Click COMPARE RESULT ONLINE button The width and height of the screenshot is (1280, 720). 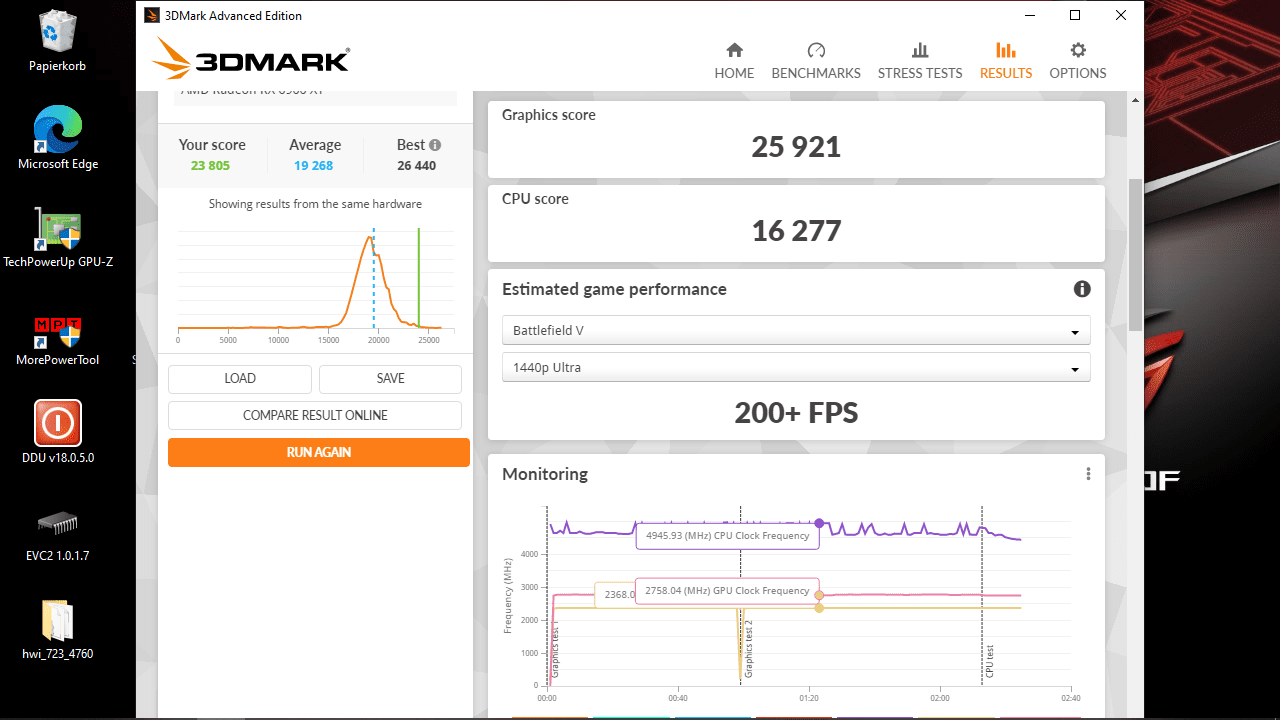point(315,415)
